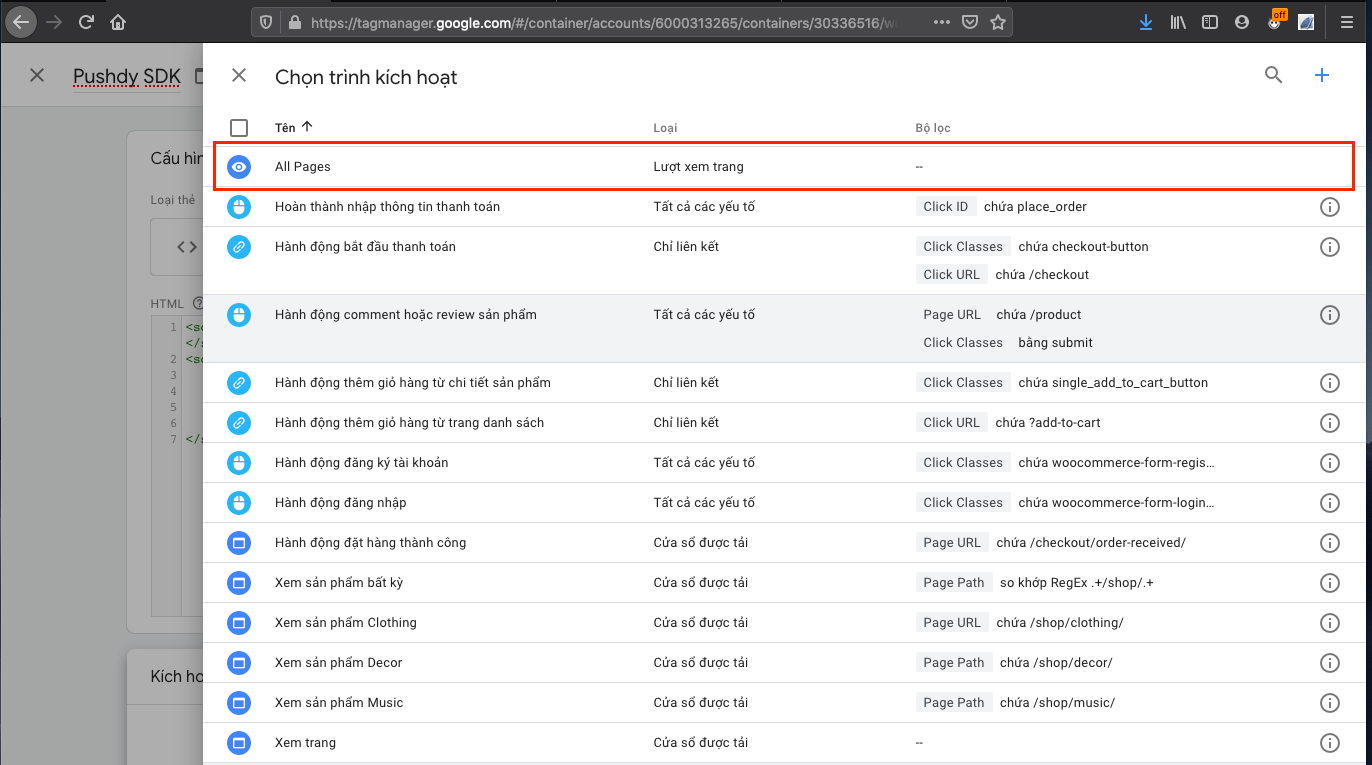This screenshot has width=1372, height=765.
Task: Click info icon for Xem sản phẩm Music
Action: coord(1329,703)
